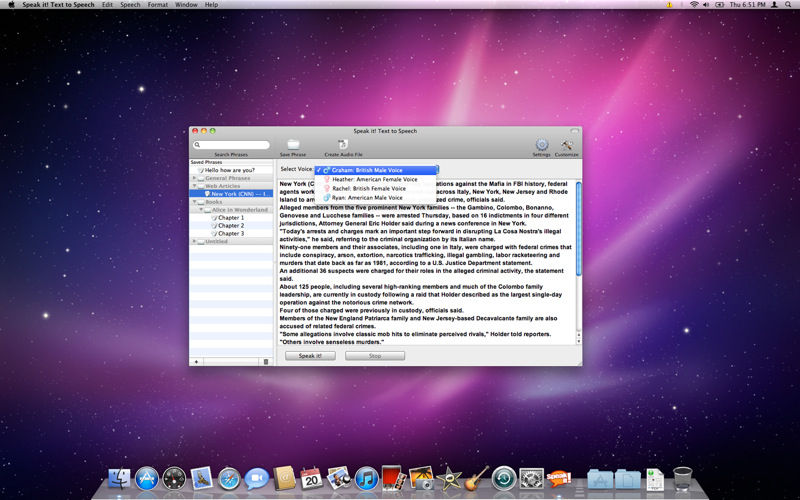Open the Customize toolbar tools icon
800x500 pixels.
tap(566, 144)
